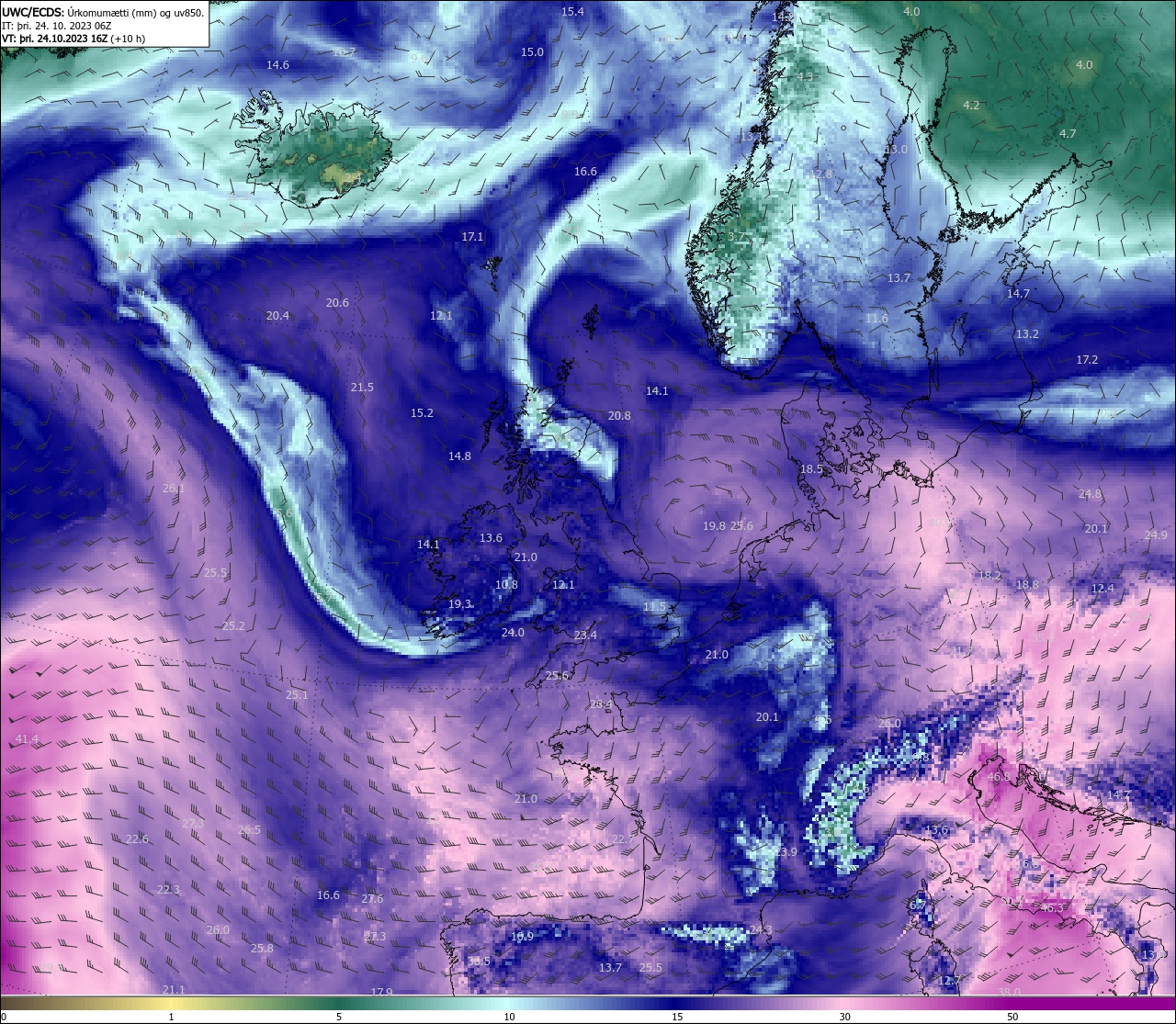Click the 12.7 value near Sardinia
Image resolution: width=1176 pixels, height=1024 pixels.
949,981
